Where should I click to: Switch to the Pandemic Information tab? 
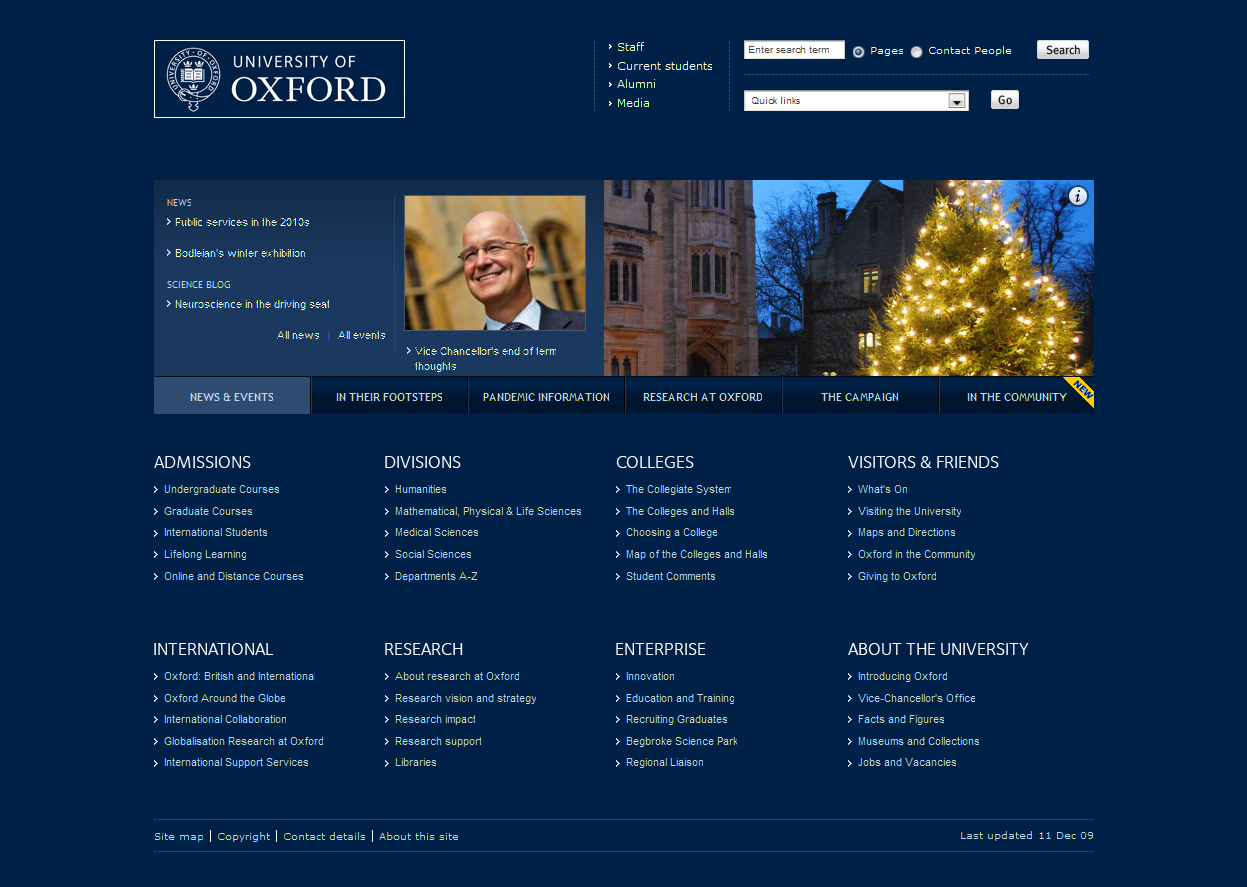[546, 396]
